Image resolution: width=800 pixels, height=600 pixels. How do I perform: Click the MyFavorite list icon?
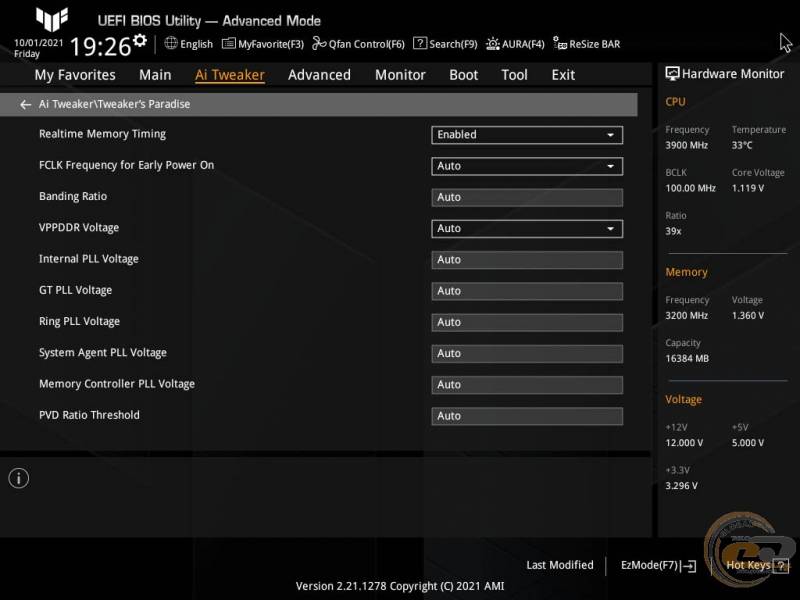tap(229, 44)
